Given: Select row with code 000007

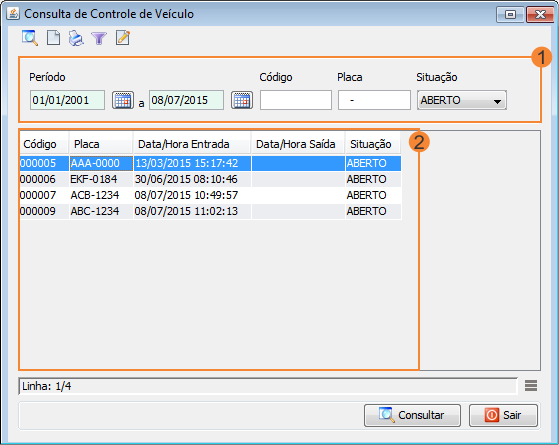Looking at the screenshot, I should 210,195.
